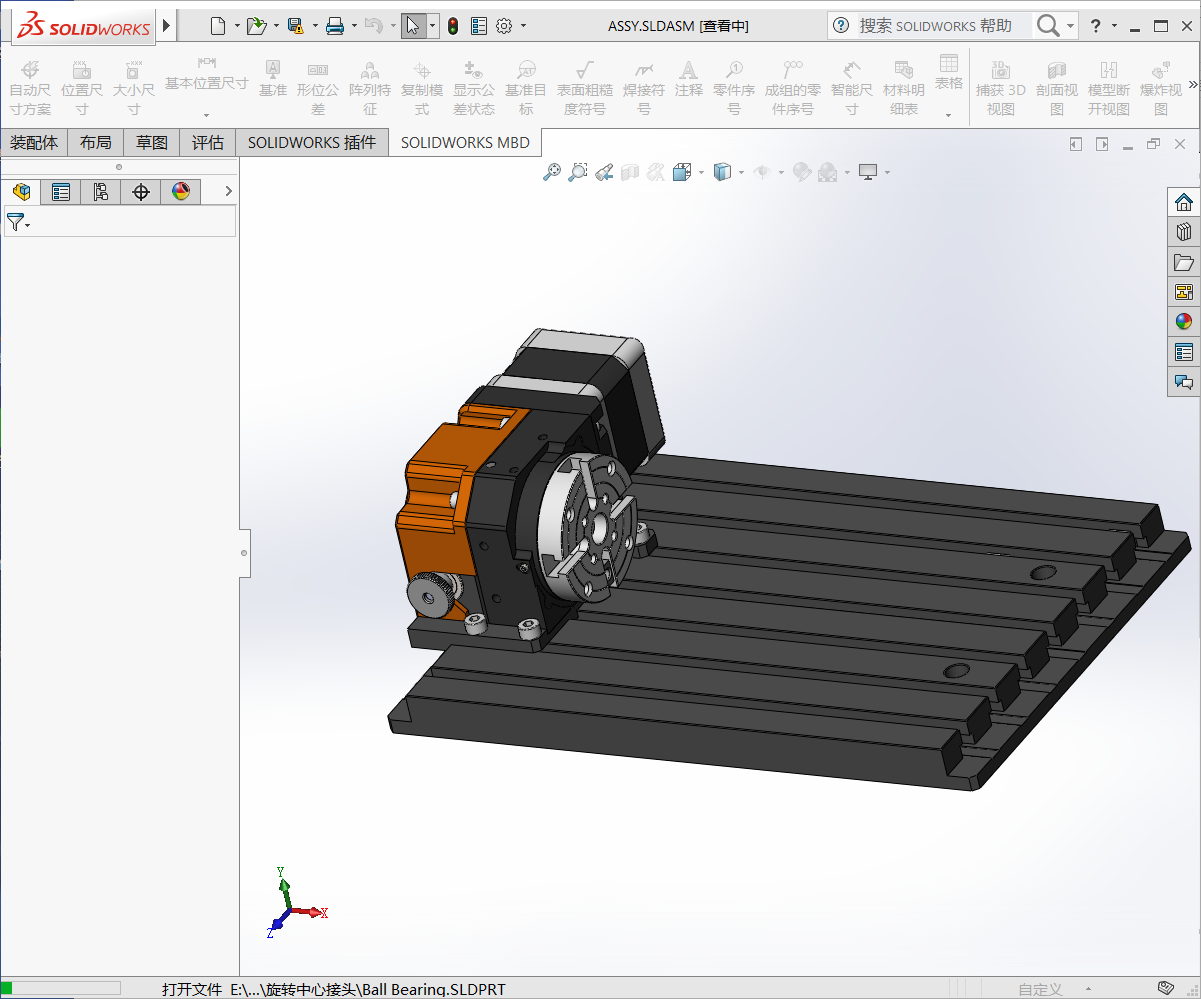The width and height of the screenshot is (1201, 999).
Task: Switch to the SOLIDWORKS 插件 tab
Action: [x=312, y=143]
